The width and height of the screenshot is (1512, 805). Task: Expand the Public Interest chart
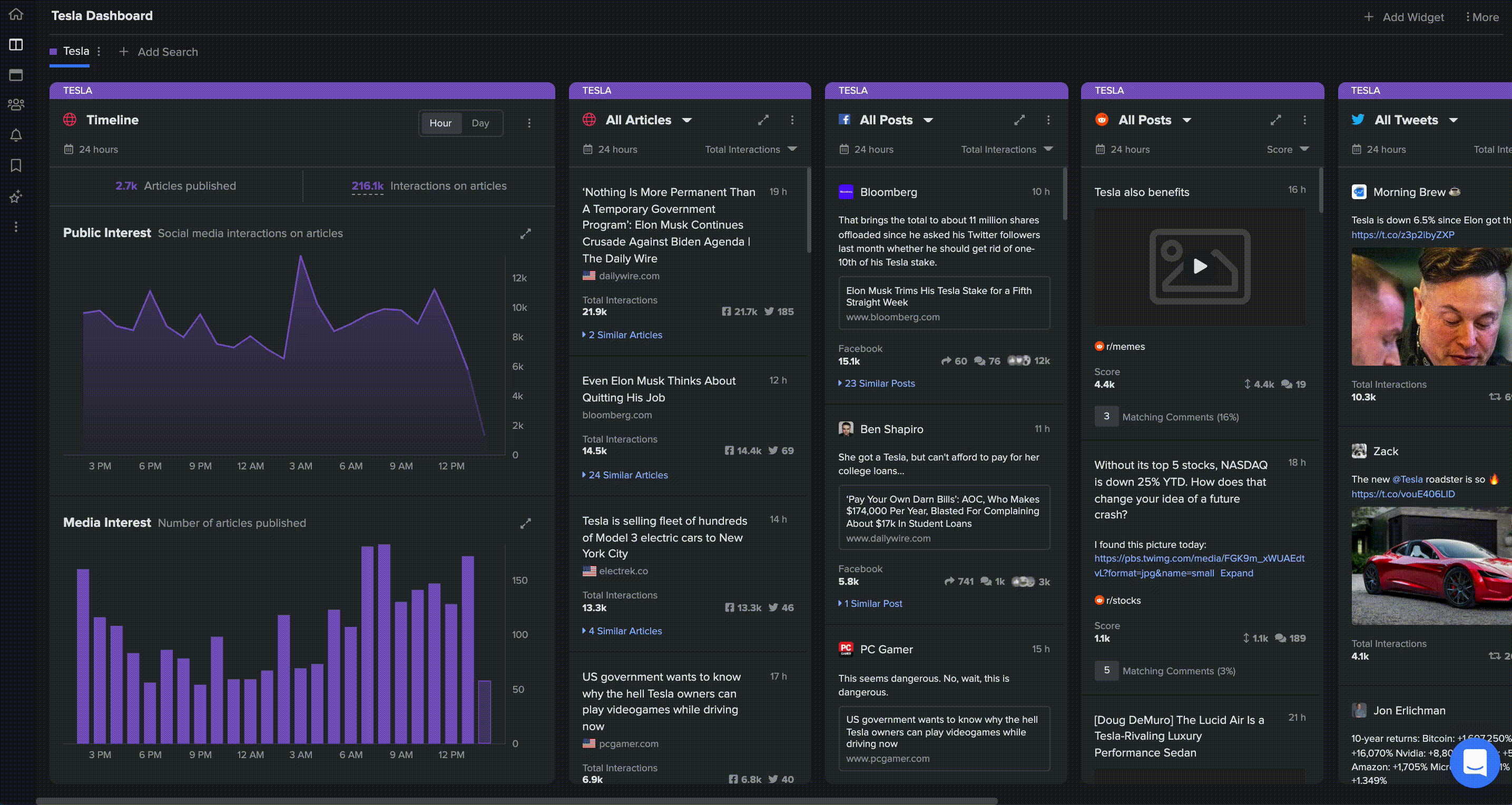click(525, 234)
